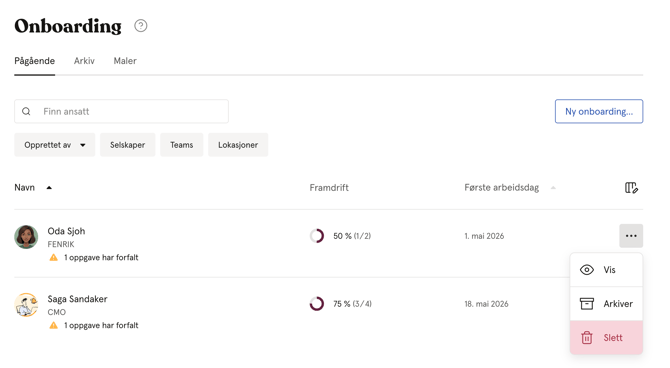Click the search magnifier icon
Image resolution: width=670 pixels, height=368 pixels.
(x=26, y=111)
